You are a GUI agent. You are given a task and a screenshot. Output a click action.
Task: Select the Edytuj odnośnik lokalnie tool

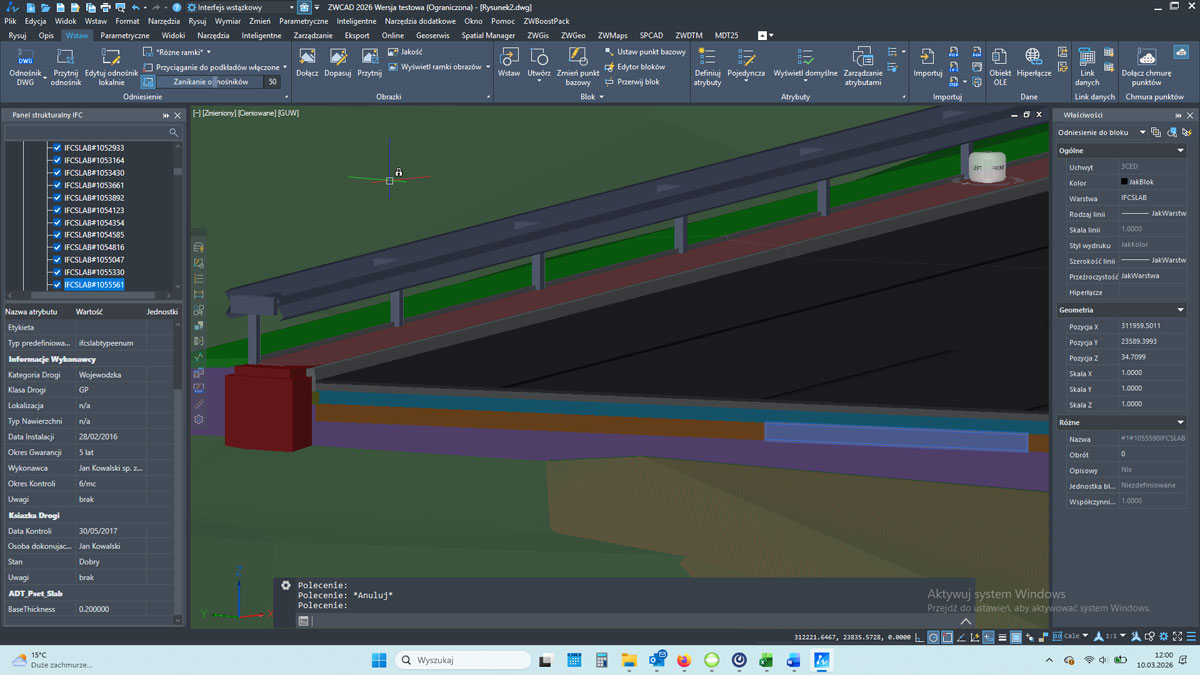(x=111, y=59)
